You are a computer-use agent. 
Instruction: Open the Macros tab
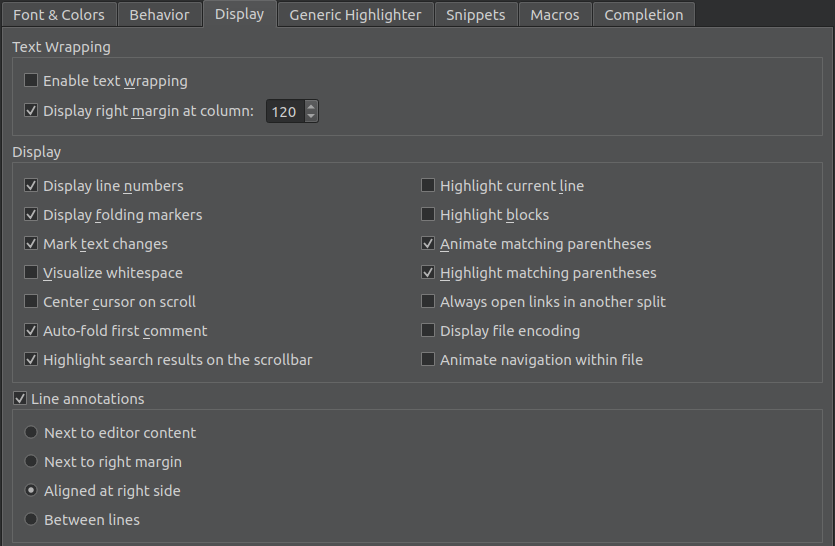coord(555,15)
